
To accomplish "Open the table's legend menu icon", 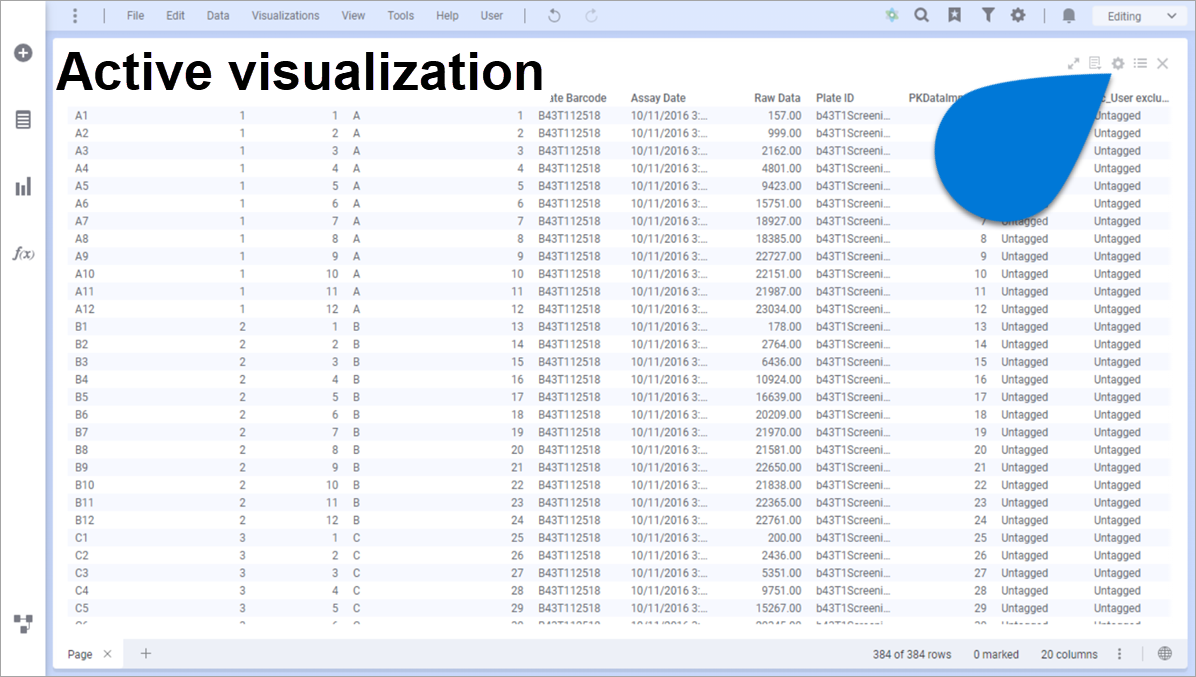I will [x=1140, y=63].
